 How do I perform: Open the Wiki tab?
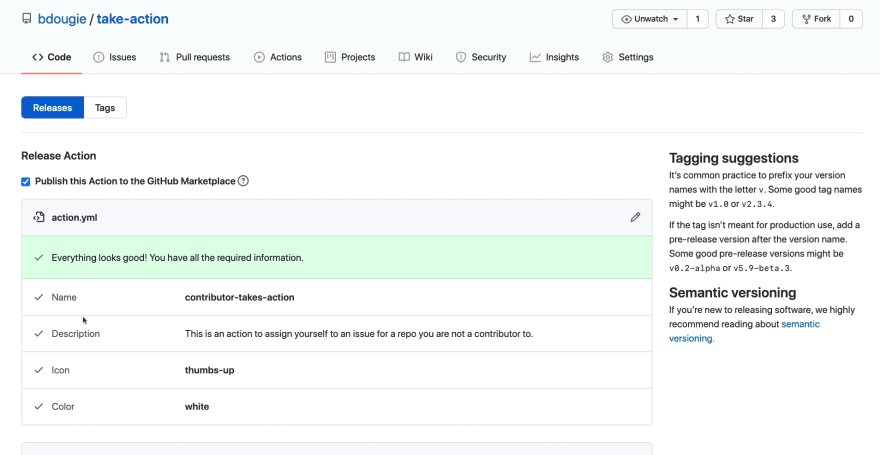pyautogui.click(x=415, y=57)
